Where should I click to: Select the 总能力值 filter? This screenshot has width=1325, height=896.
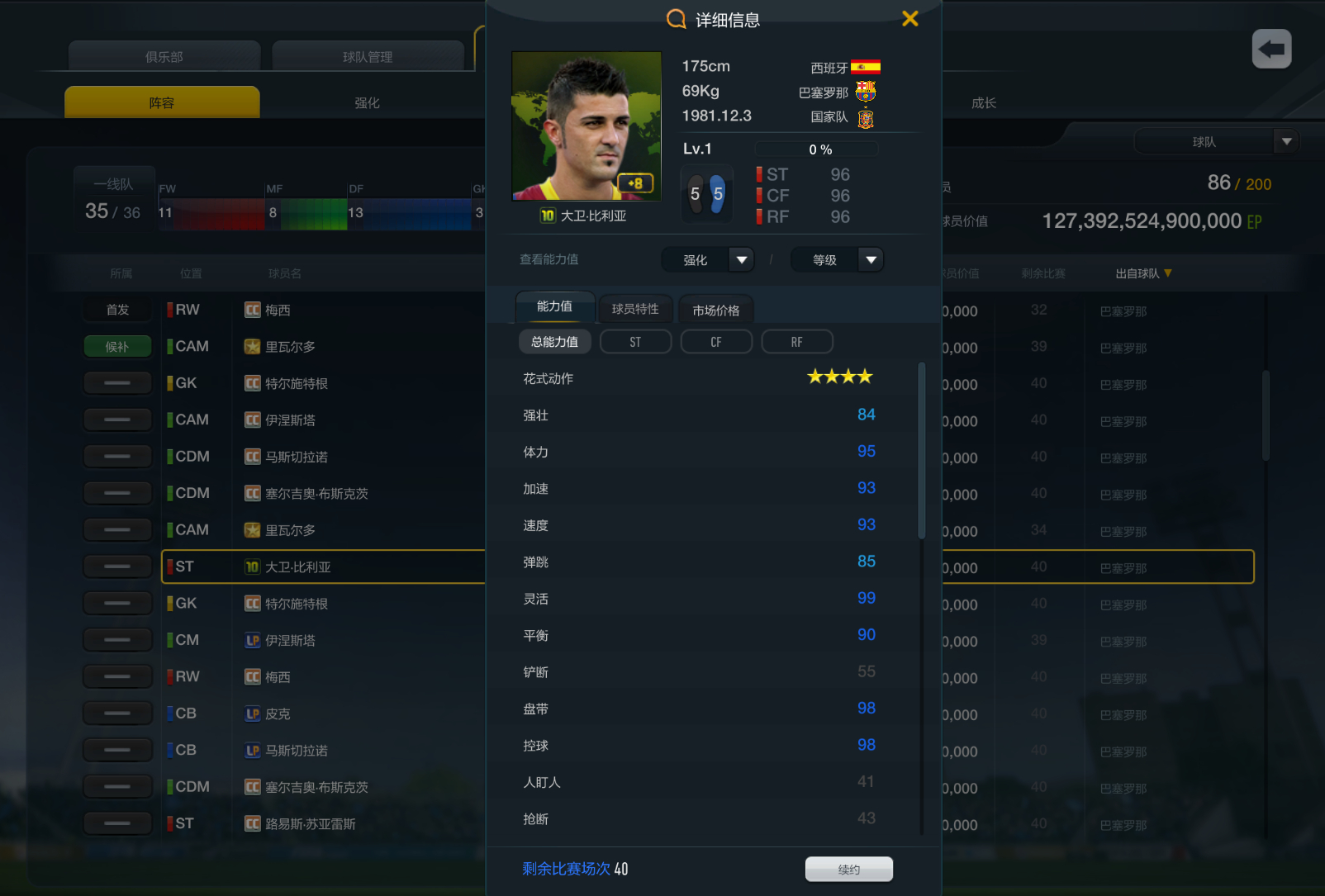pyautogui.click(x=554, y=342)
